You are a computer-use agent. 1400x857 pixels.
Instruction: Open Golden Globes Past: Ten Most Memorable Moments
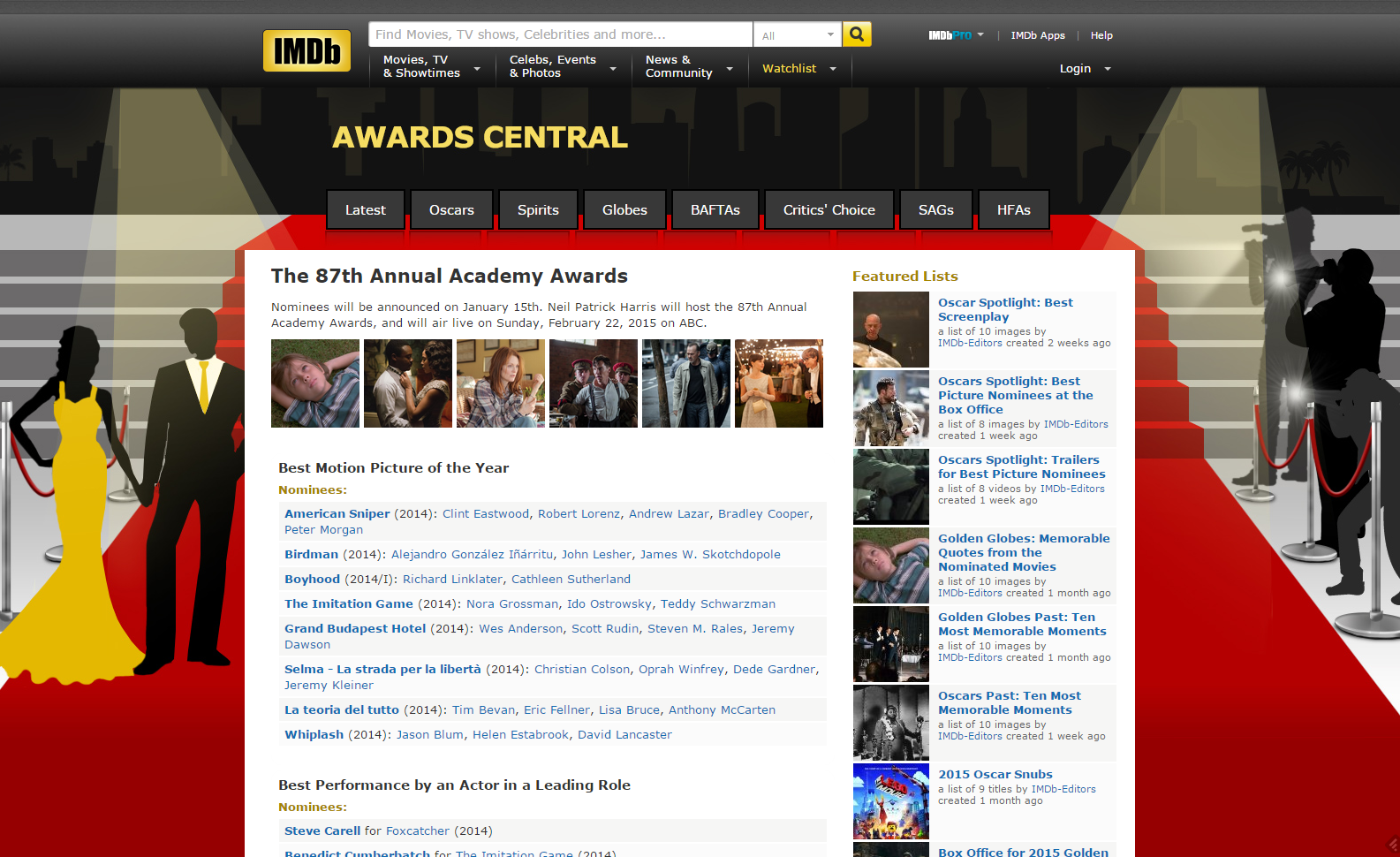(1022, 625)
